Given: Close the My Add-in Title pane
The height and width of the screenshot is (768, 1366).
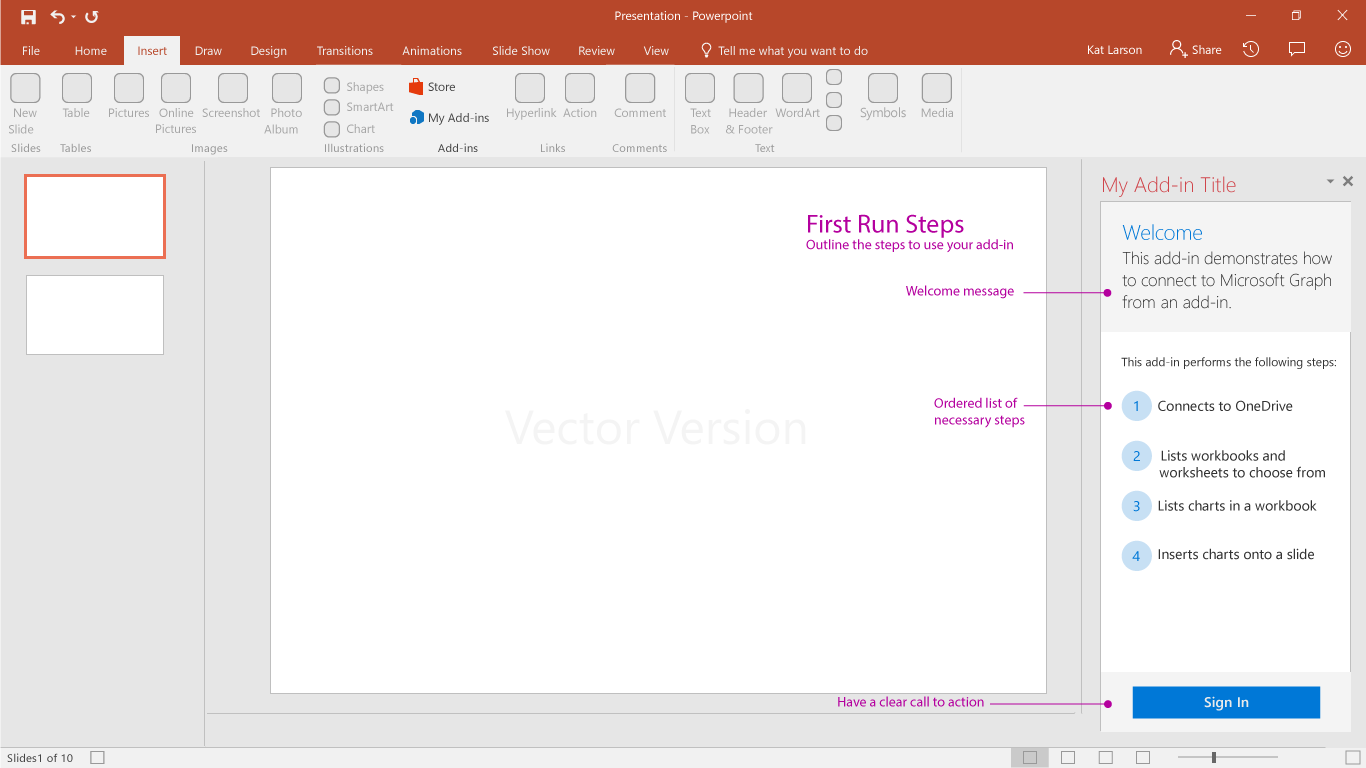Looking at the screenshot, I should 1348,181.
